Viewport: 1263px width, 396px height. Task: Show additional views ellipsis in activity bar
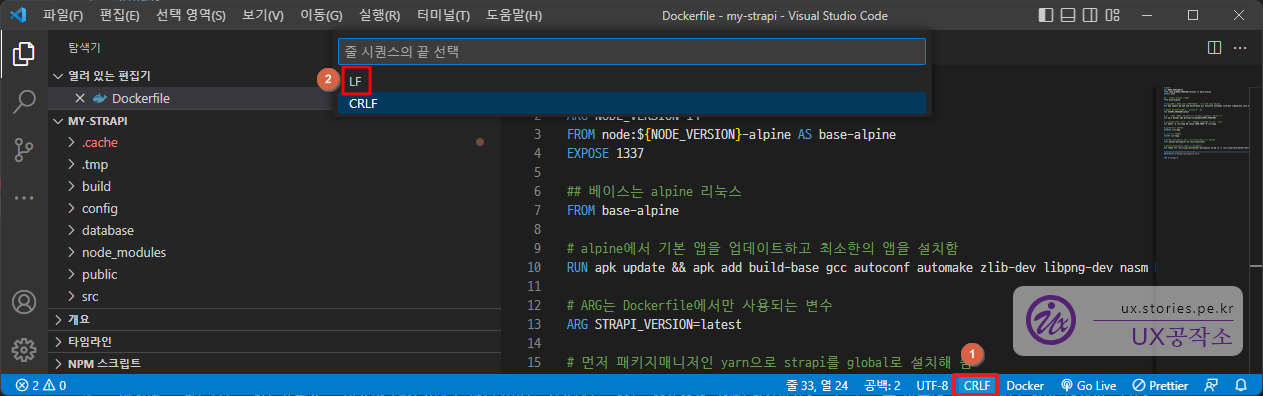pyautogui.click(x=24, y=197)
